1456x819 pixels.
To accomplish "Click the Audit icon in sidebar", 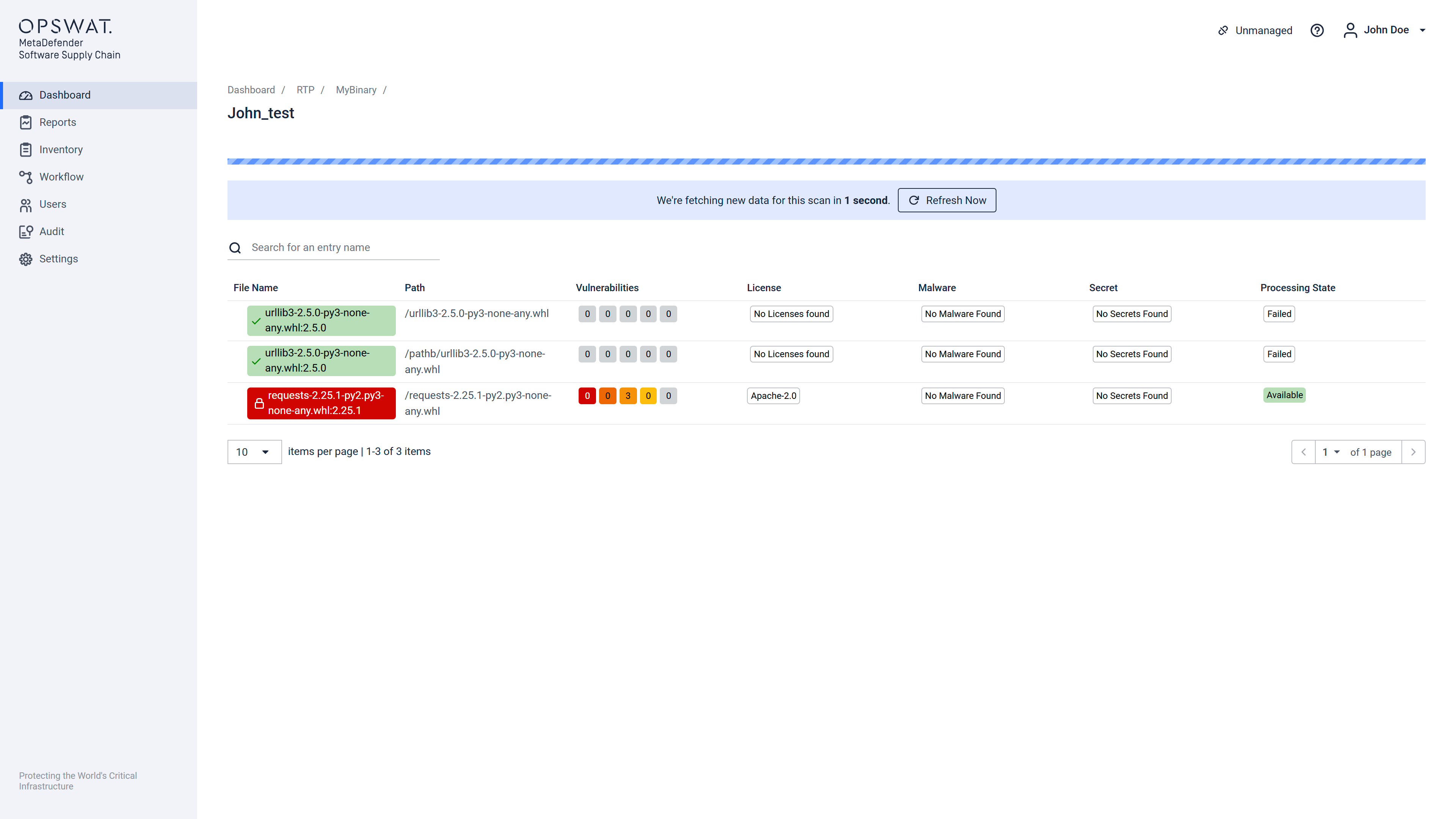I will tap(25, 232).
